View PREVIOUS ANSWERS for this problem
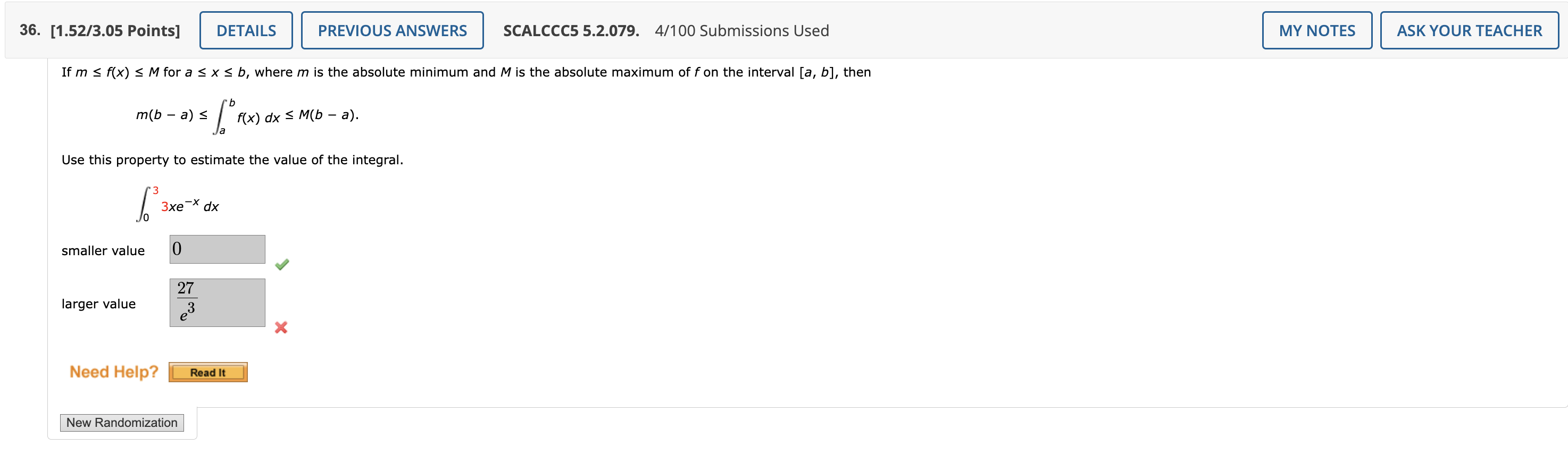 pos(391,30)
